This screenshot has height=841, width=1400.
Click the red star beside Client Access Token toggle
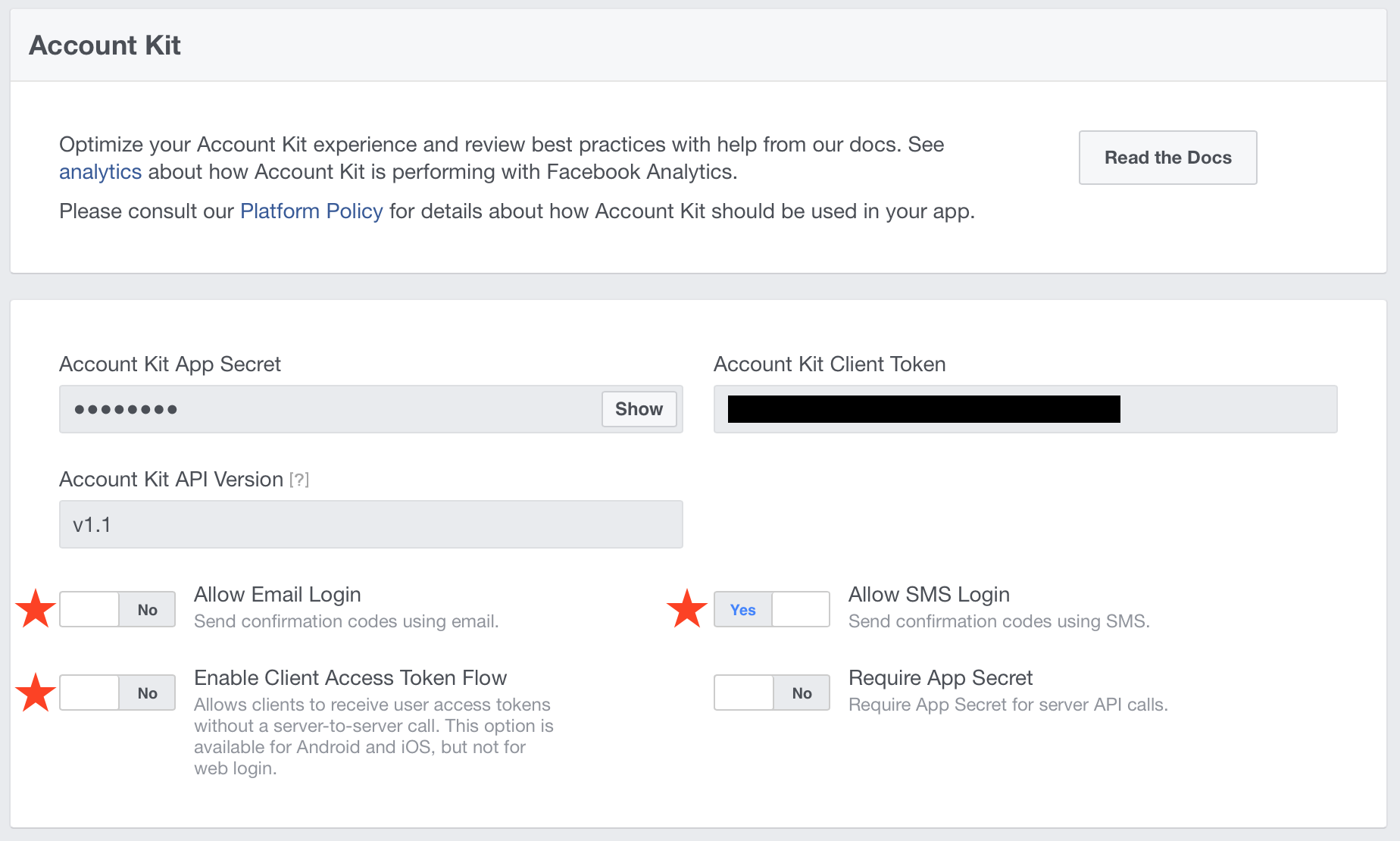36,692
